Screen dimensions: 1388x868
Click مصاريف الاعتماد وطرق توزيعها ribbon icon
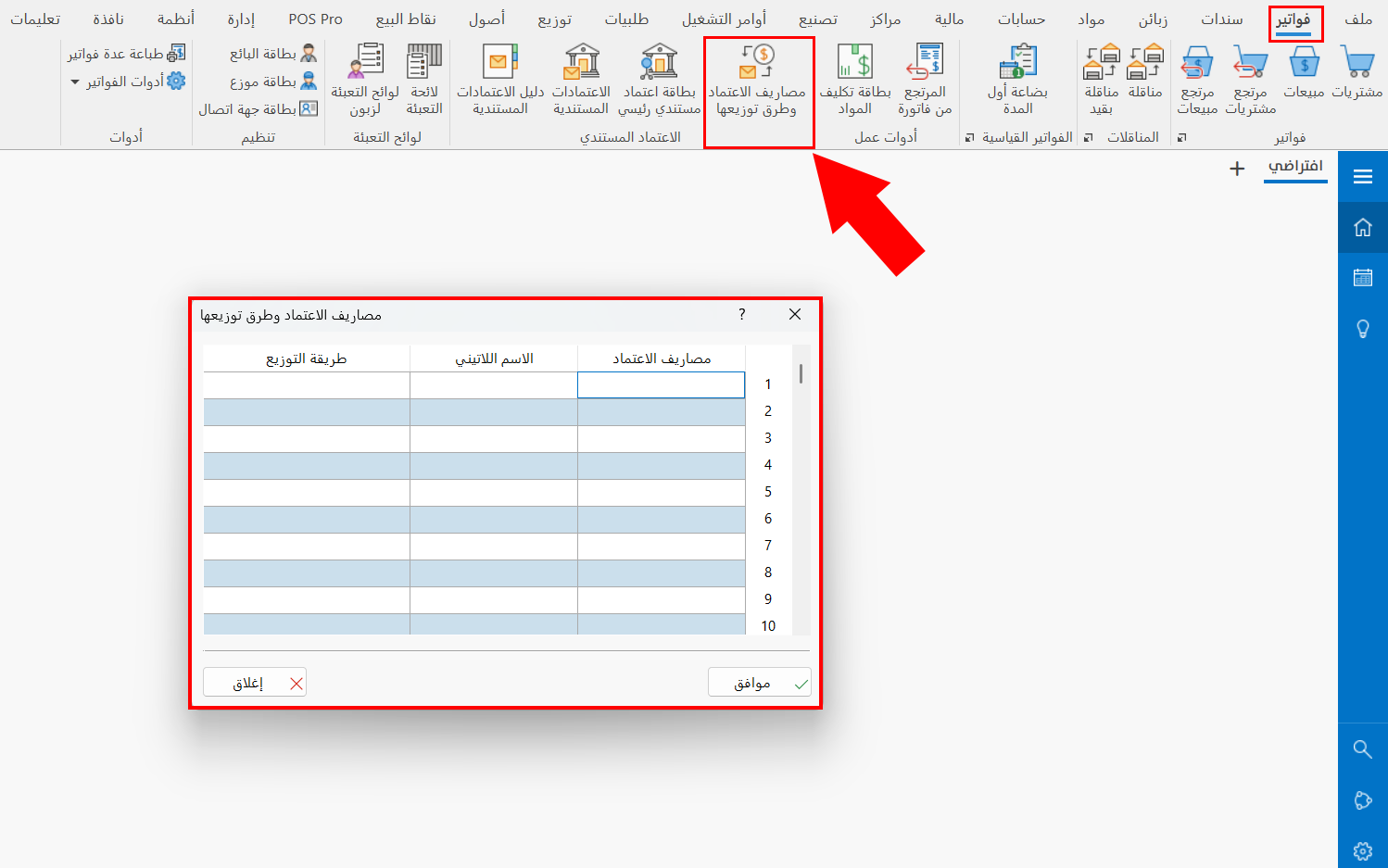click(758, 81)
